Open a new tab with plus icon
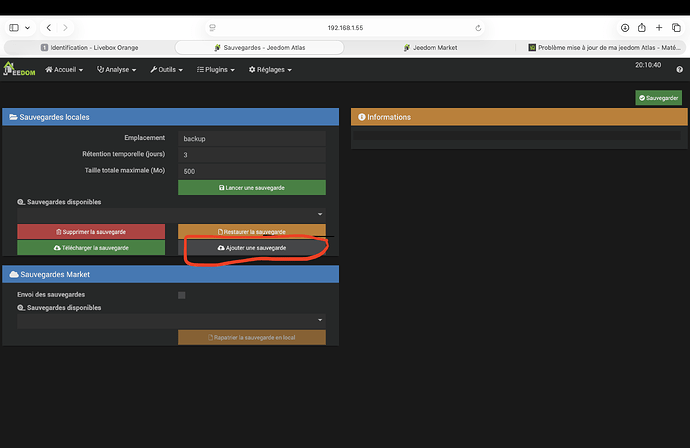The image size is (690, 448). 659,28
